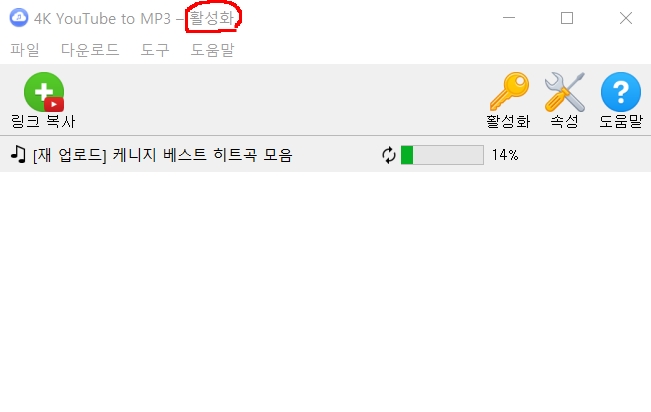Minimize the application window

(x=509, y=18)
